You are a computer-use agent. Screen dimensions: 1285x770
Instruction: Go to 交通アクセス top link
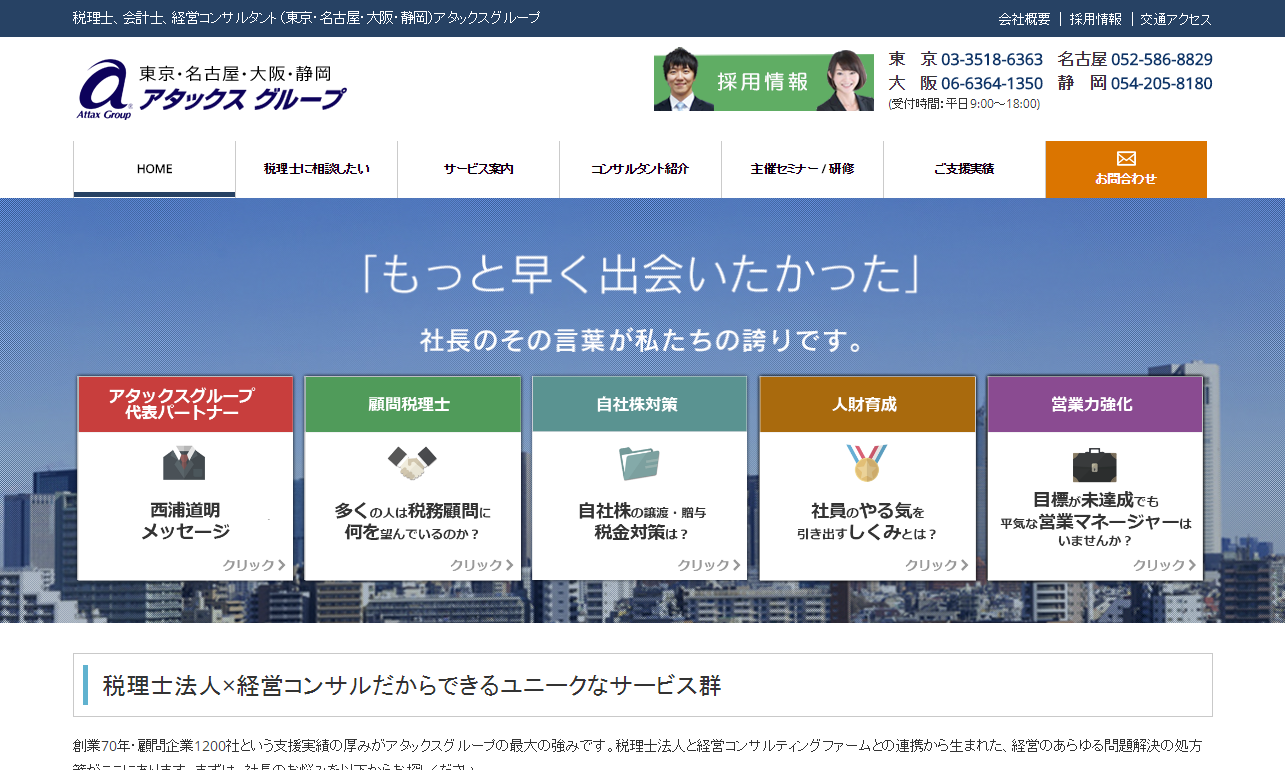[1176, 19]
